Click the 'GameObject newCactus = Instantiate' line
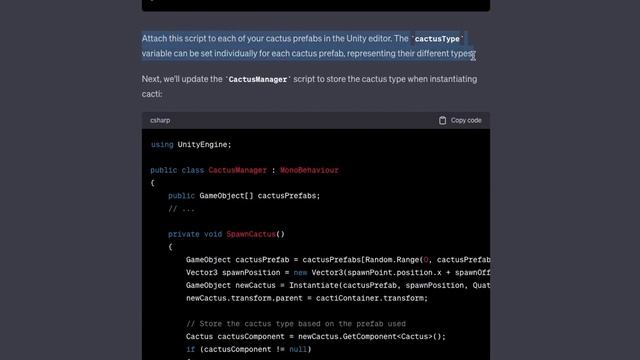Viewport: 640px width, 360px height. click(338, 285)
